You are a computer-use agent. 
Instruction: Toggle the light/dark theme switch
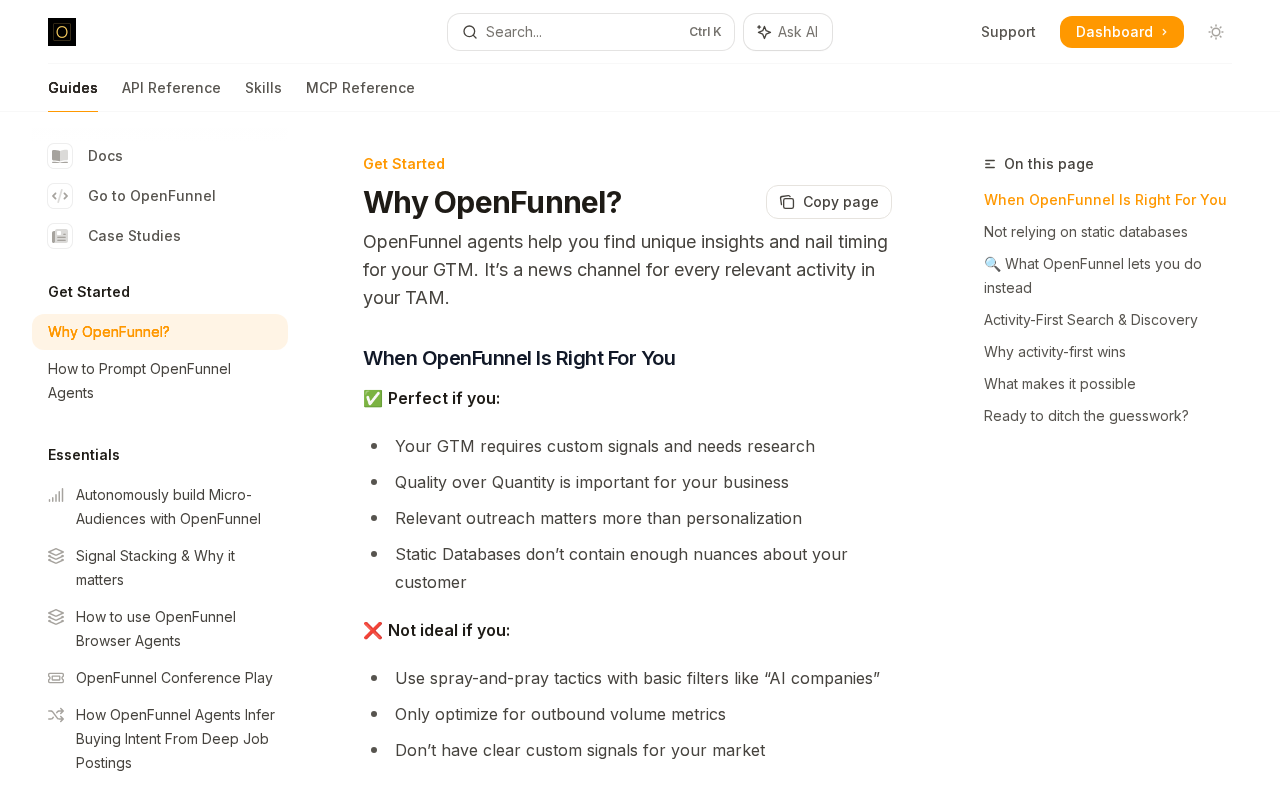point(1216,32)
